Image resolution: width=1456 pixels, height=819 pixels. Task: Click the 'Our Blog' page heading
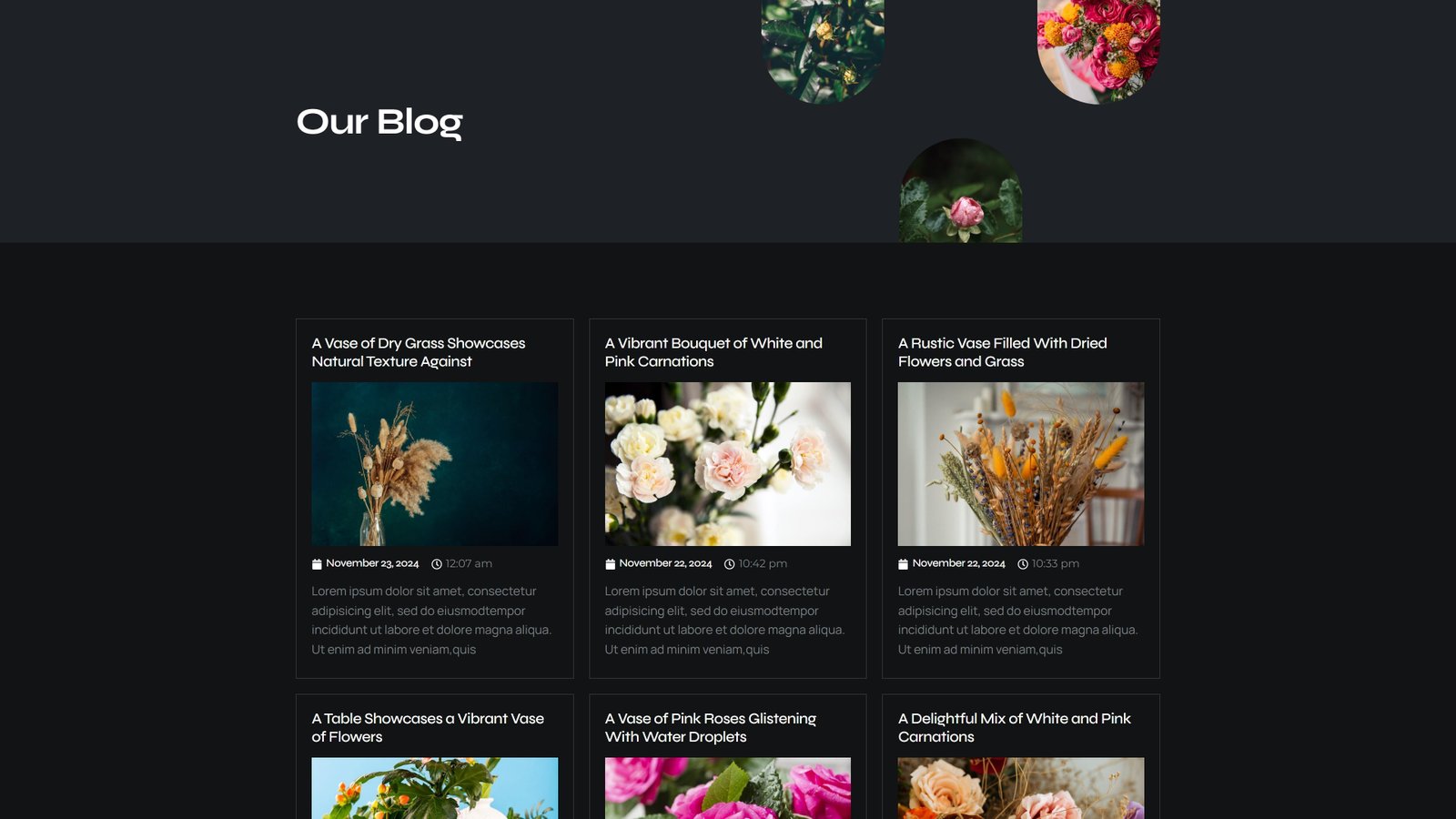(379, 122)
